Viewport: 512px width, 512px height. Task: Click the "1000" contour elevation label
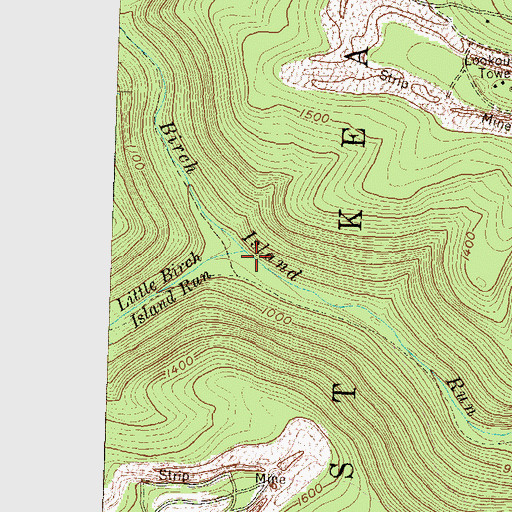click(x=277, y=316)
